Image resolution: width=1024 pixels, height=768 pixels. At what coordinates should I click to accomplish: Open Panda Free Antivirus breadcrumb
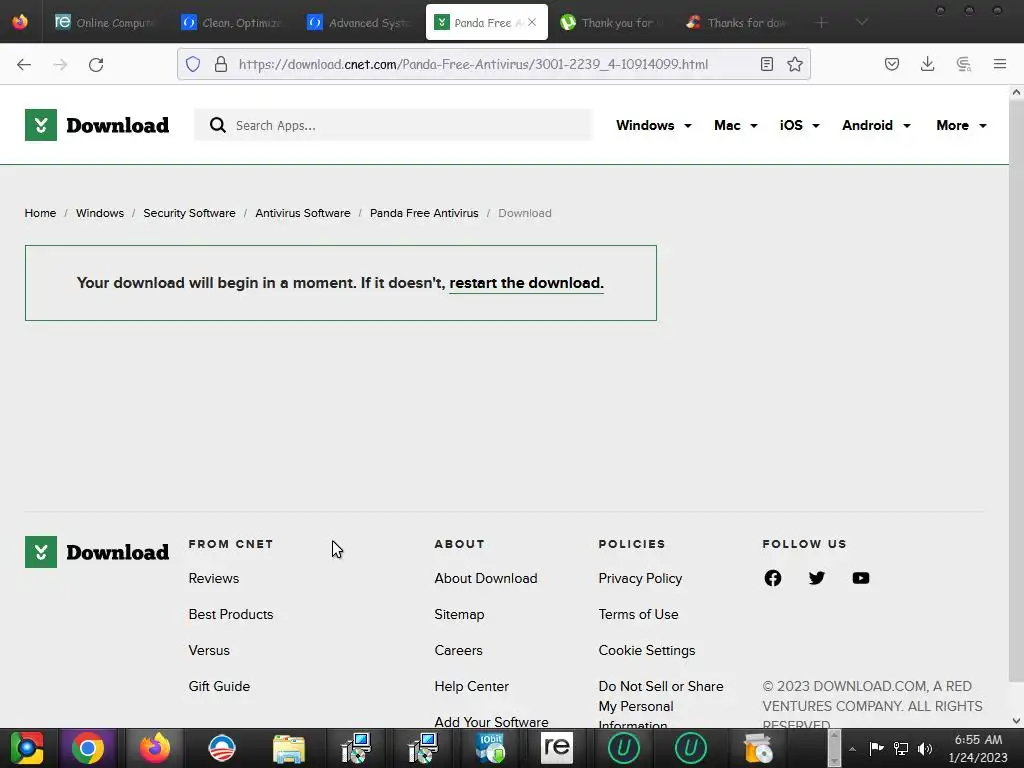[424, 213]
